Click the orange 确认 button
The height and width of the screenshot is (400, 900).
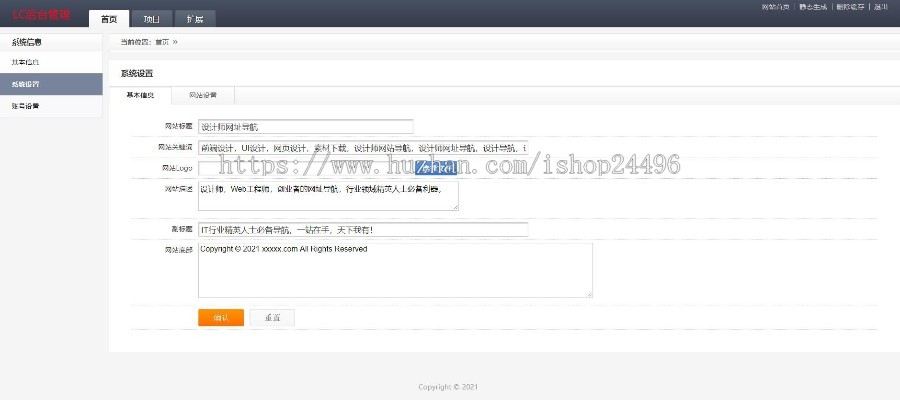(221, 317)
